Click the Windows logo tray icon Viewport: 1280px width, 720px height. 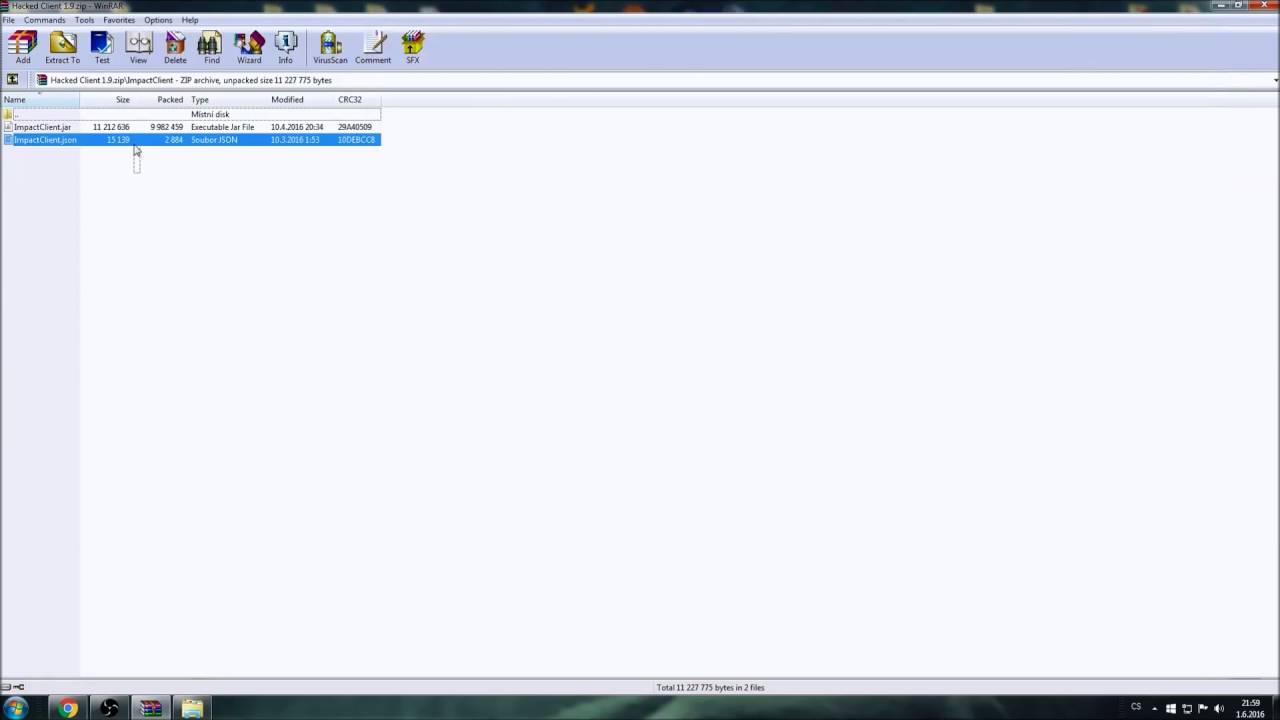(1171, 708)
